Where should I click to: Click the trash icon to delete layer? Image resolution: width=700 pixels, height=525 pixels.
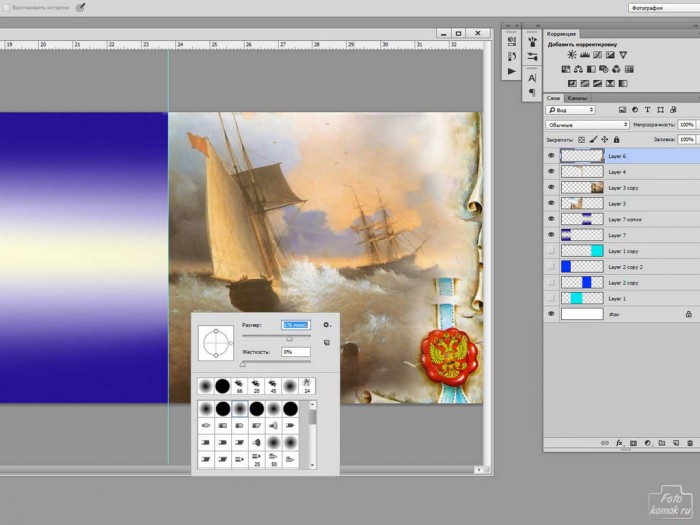pos(690,443)
